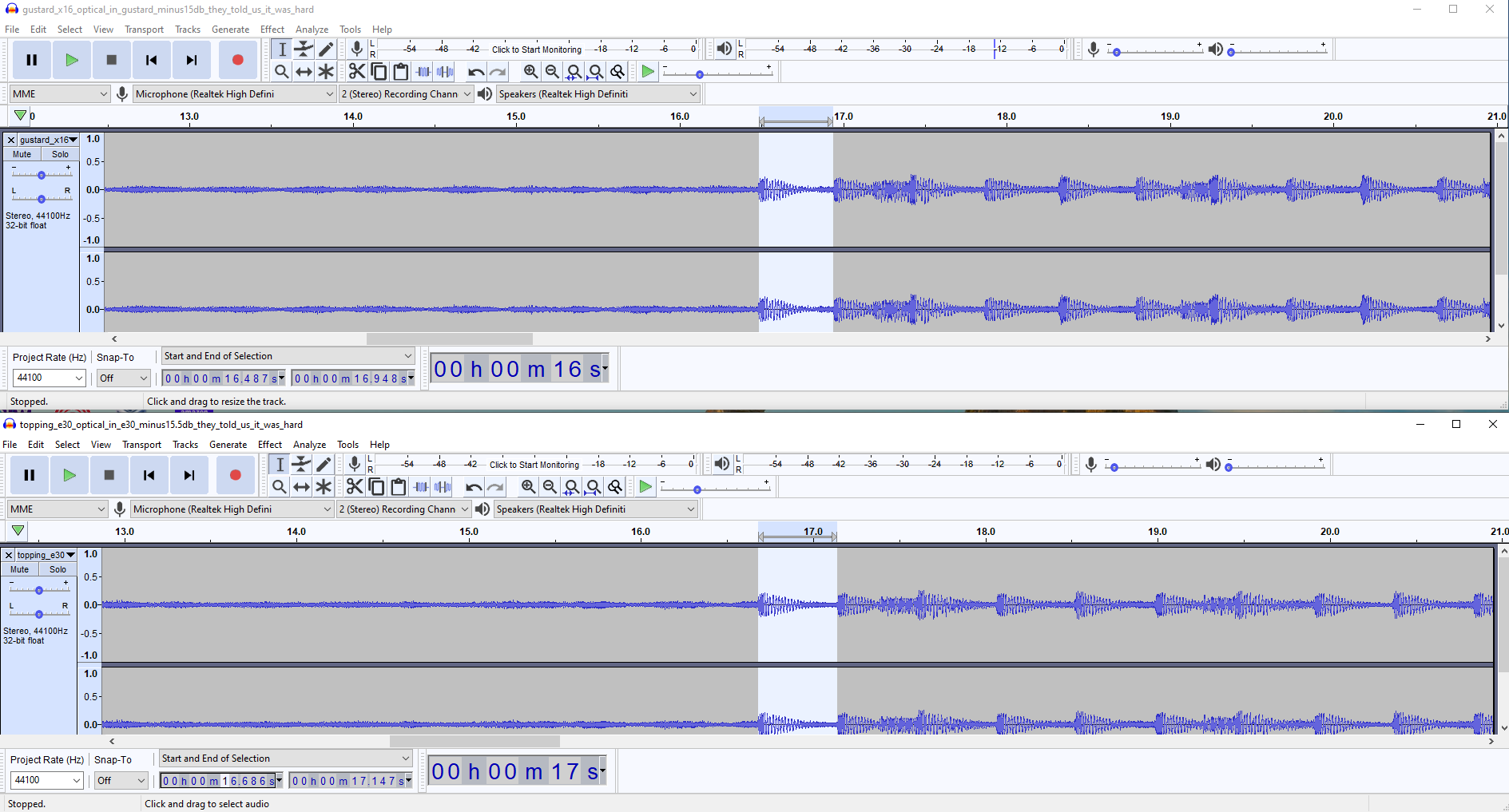Select the Envelope tool in gustard window
Image resolution: width=1509 pixels, height=812 pixels.
click(x=304, y=50)
